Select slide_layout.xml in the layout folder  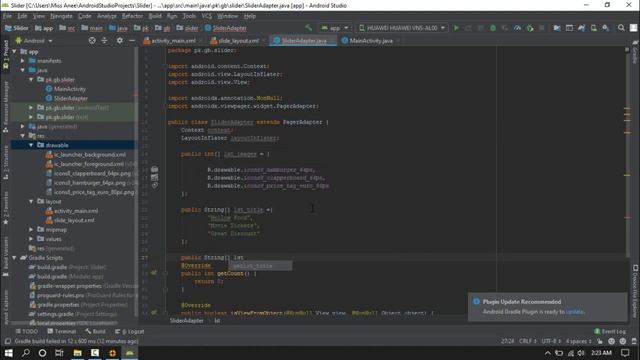pyautogui.click(x=73, y=220)
